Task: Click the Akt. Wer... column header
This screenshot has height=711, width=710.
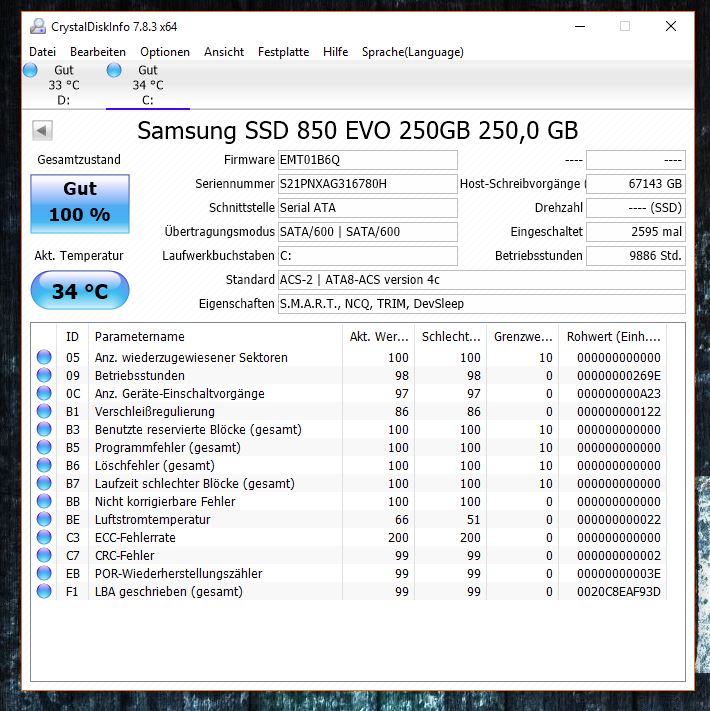Action: (379, 336)
